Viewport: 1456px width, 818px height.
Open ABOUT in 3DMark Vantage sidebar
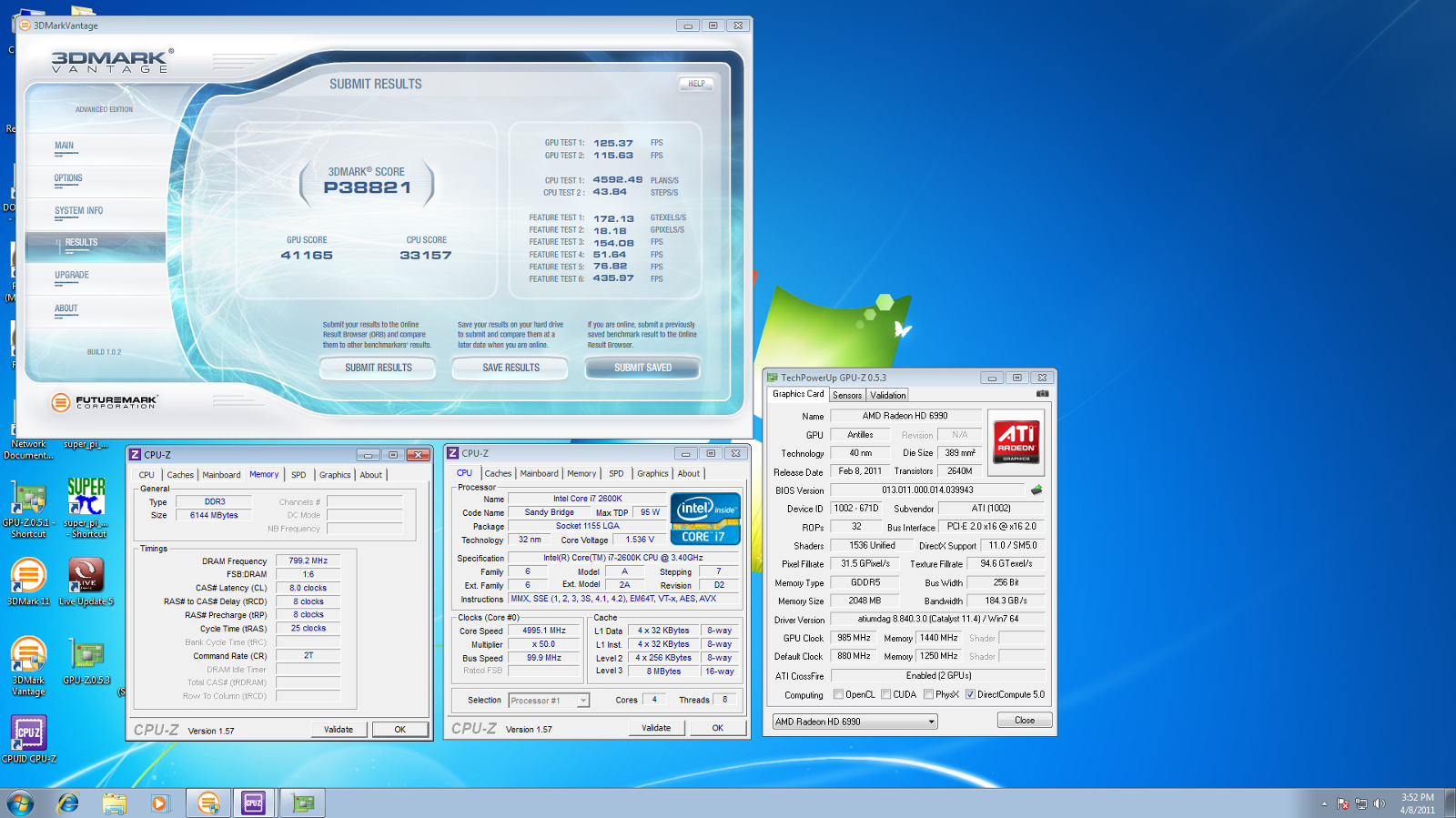click(66, 308)
